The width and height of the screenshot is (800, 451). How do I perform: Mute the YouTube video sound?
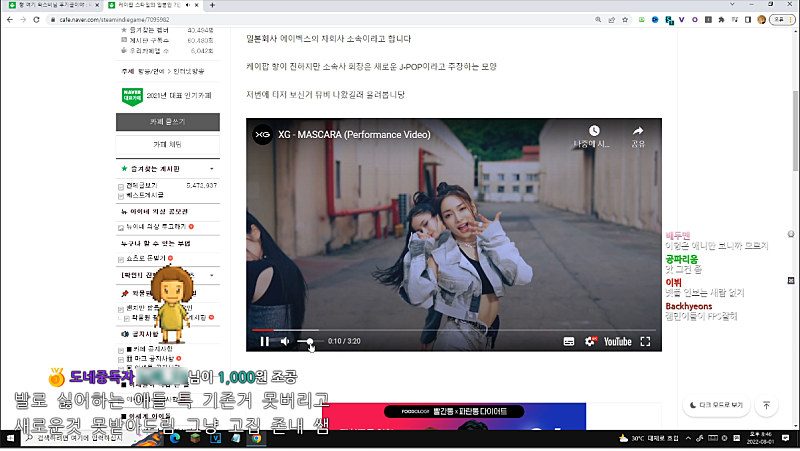pyautogui.click(x=285, y=341)
